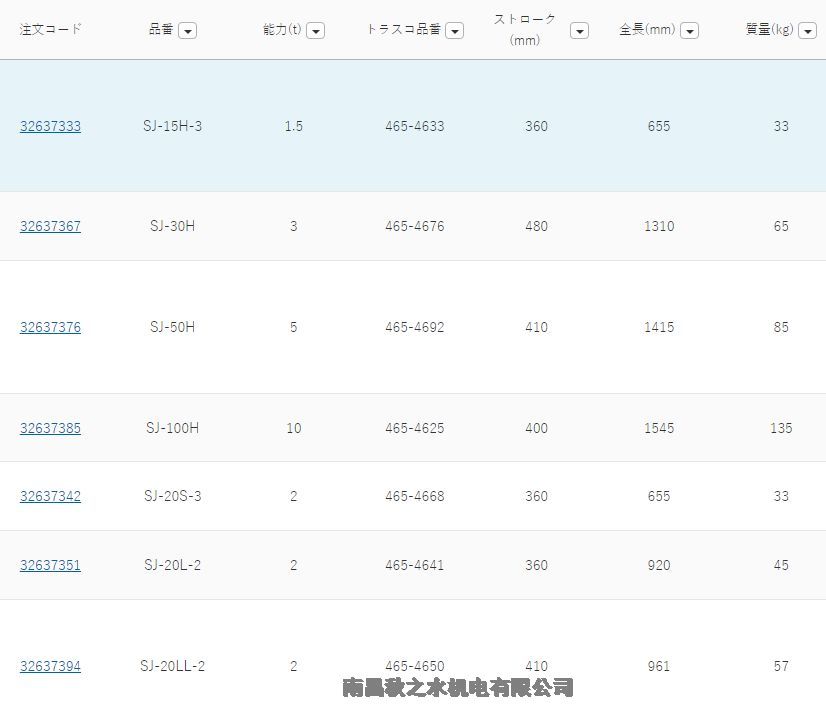This screenshot has width=826, height=717.
Task: Open order code link 32637367
Action: 50,227
